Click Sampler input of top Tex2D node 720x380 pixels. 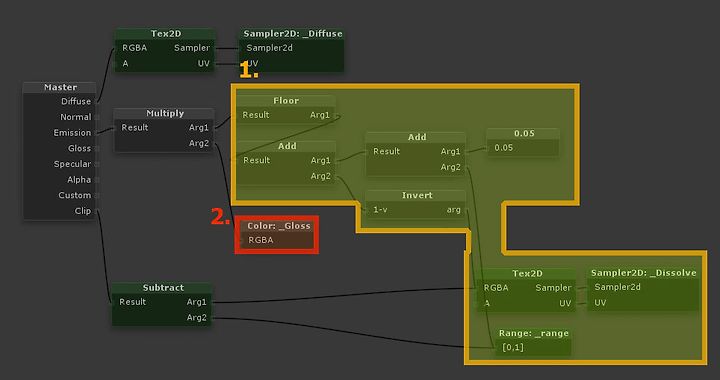point(192,48)
